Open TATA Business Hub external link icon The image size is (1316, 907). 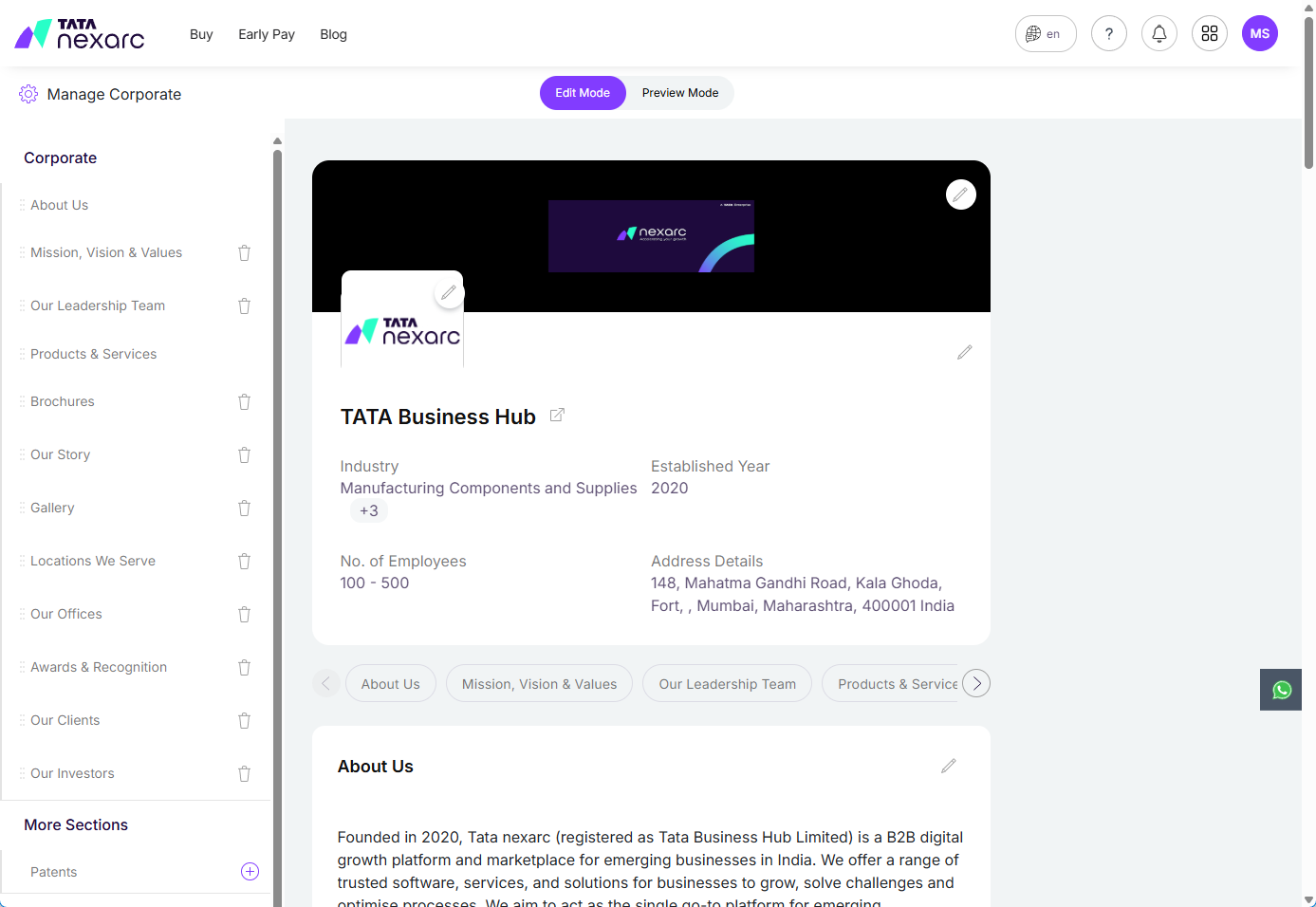point(557,416)
